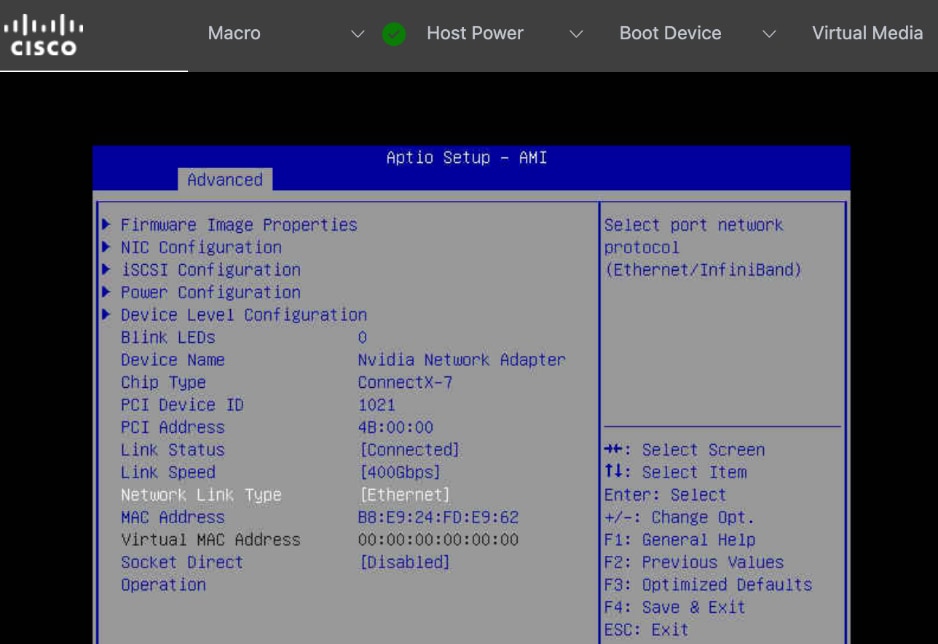Open the Host Power dropdown chevron

[576, 33]
